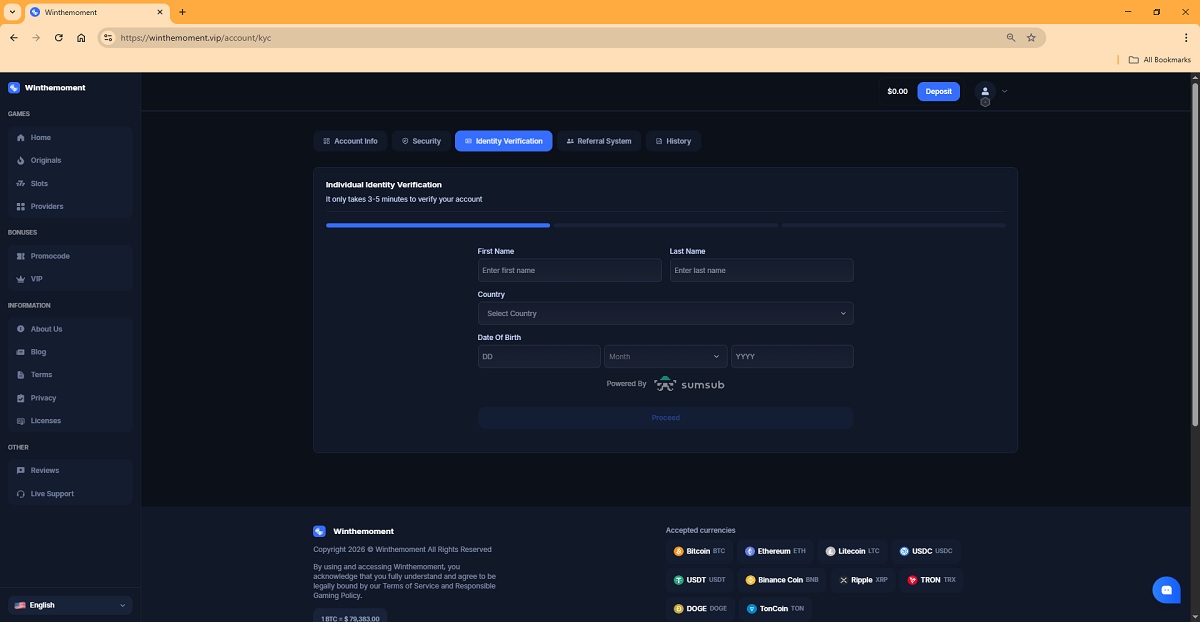Open the English language selector
The width and height of the screenshot is (1200, 622).
(69, 605)
